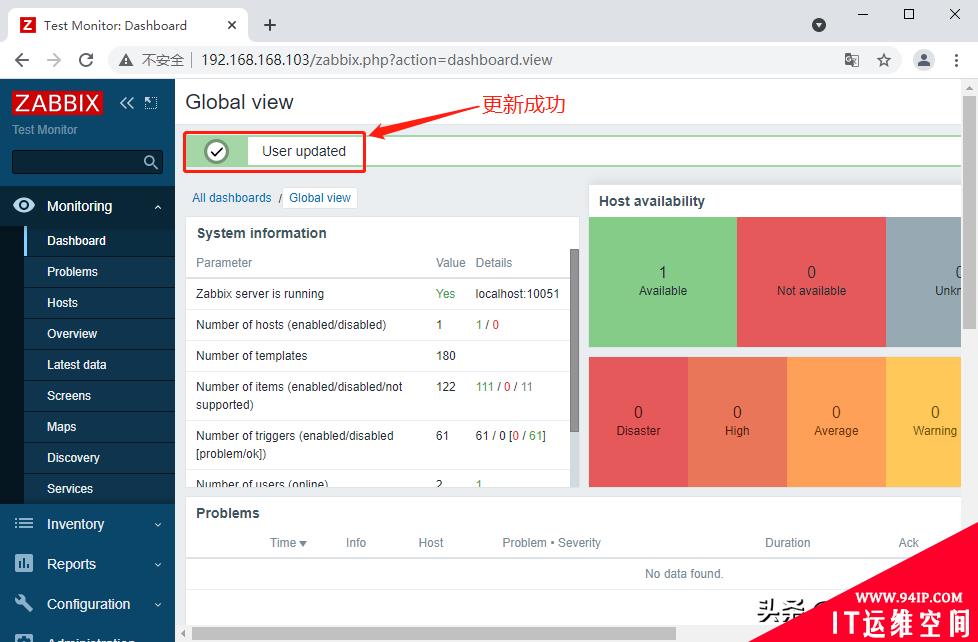Screen dimensions: 978x642
Task: Click the page horizontal scrollbar
Action: (x=433, y=634)
